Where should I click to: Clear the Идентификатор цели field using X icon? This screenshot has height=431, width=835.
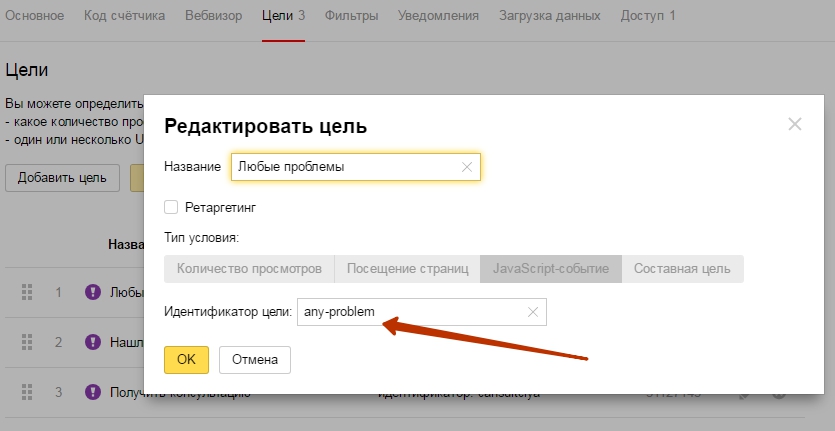tap(533, 313)
